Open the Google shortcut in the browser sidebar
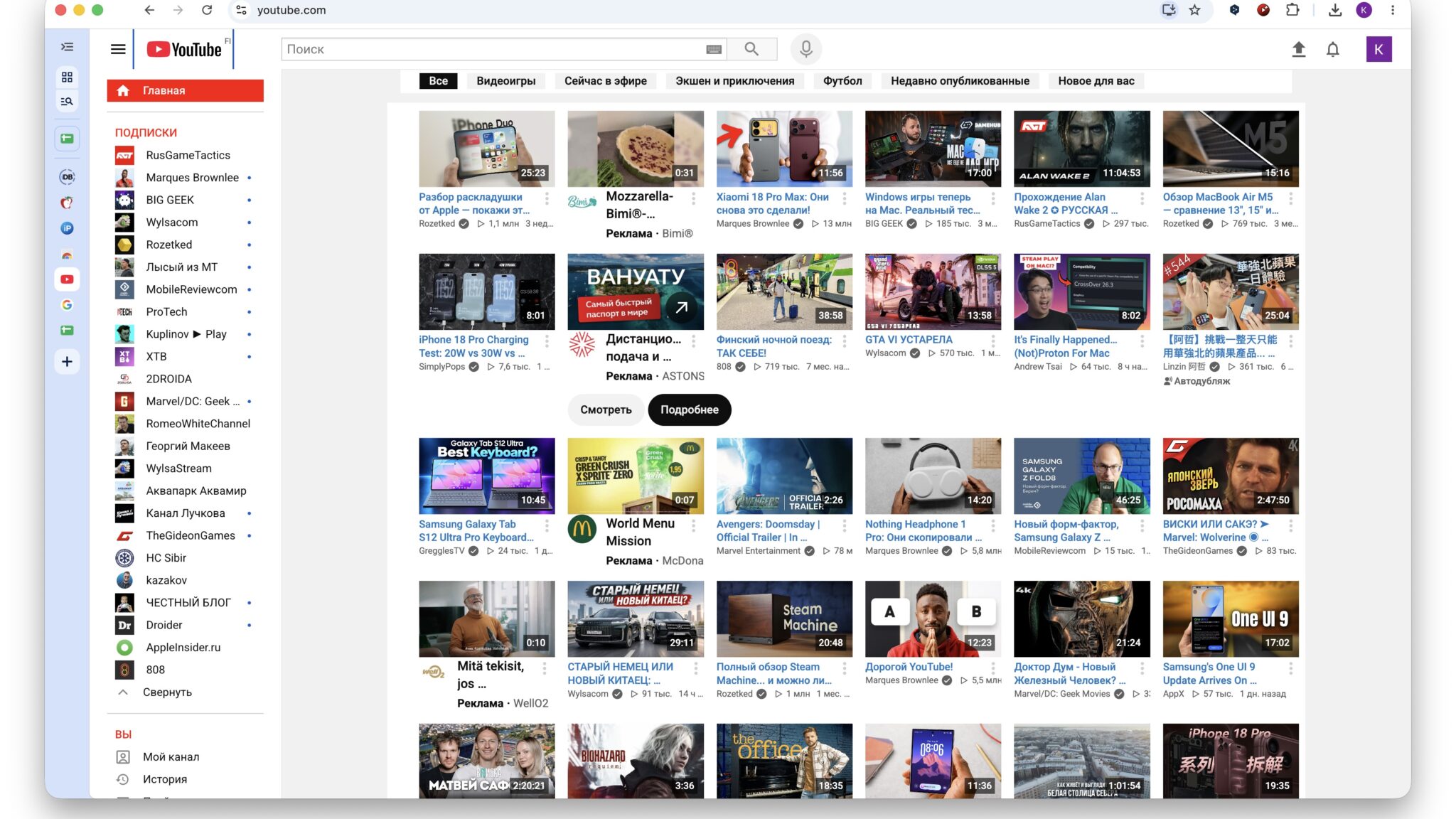The height and width of the screenshot is (819, 1456). (67, 305)
